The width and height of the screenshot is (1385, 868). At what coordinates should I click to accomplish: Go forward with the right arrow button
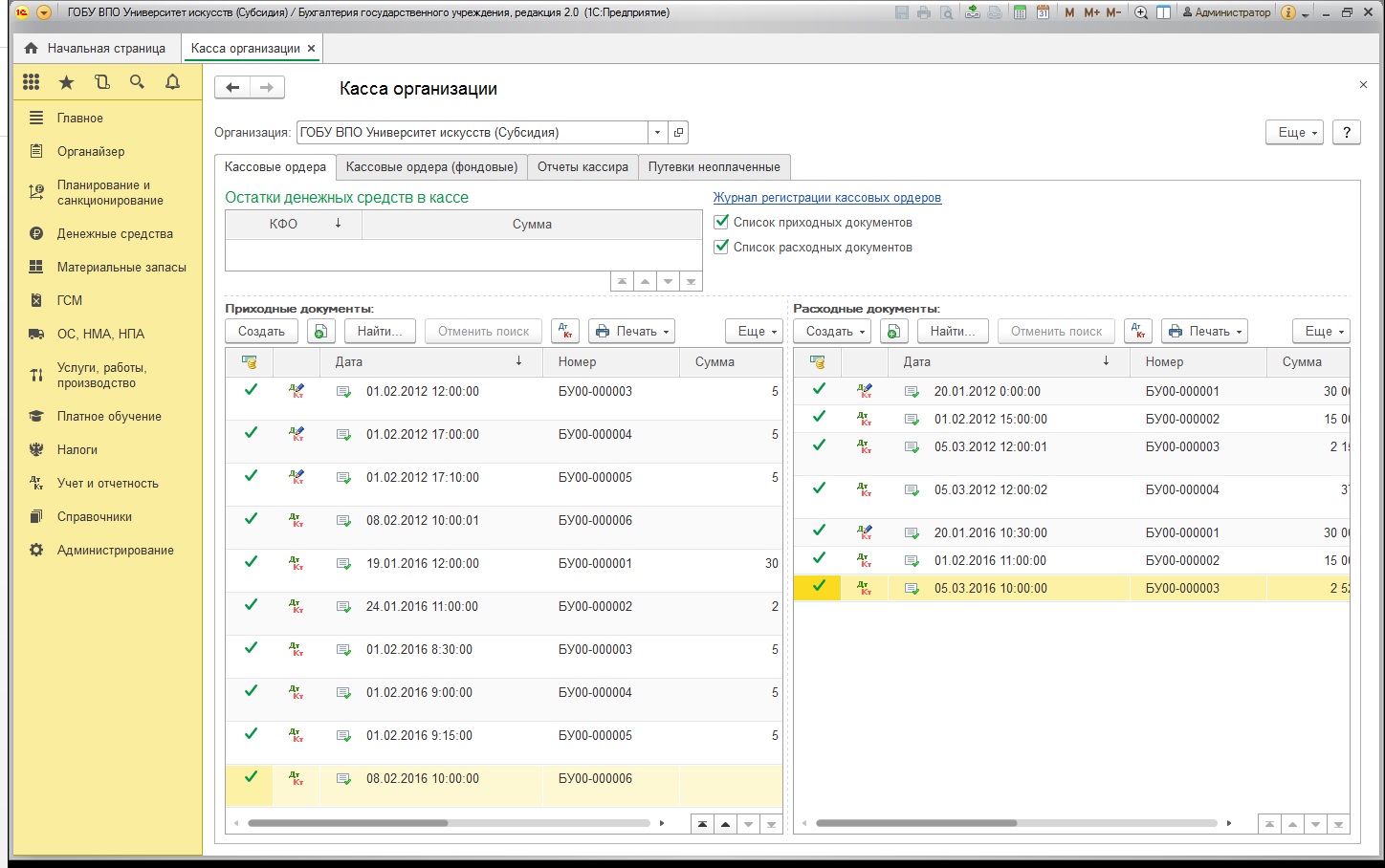267,88
